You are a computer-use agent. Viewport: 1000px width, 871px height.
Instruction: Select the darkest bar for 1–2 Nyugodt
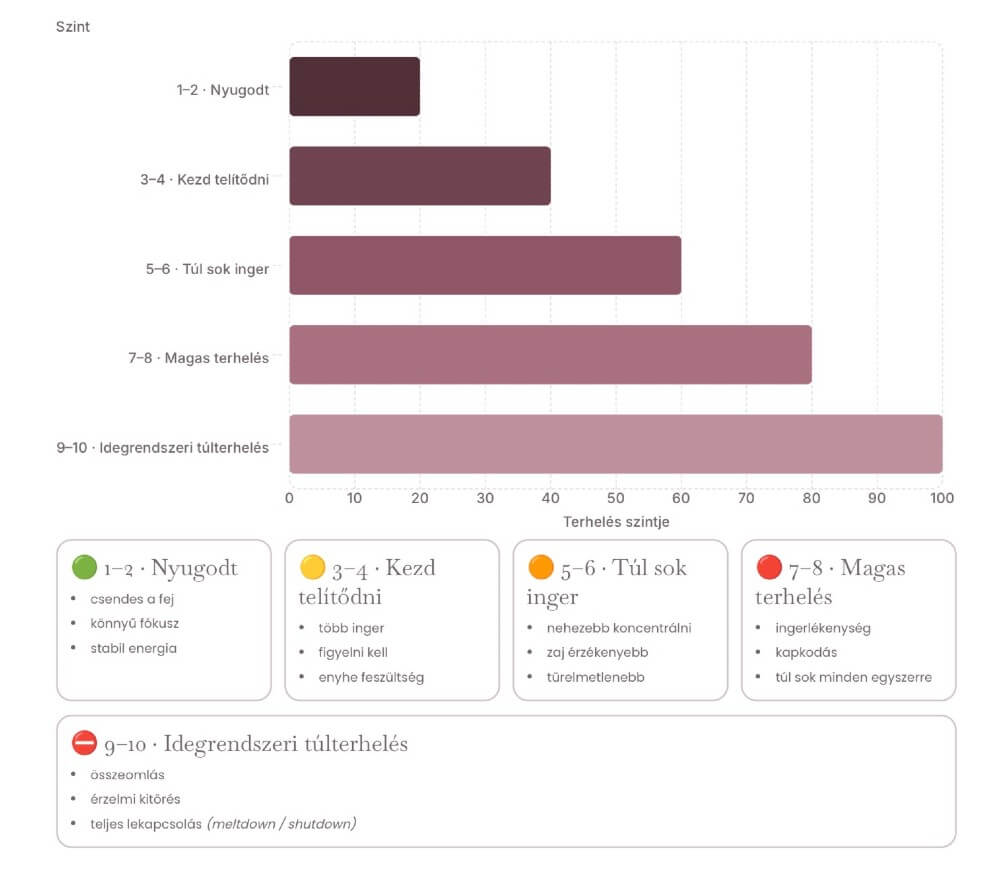(355, 87)
